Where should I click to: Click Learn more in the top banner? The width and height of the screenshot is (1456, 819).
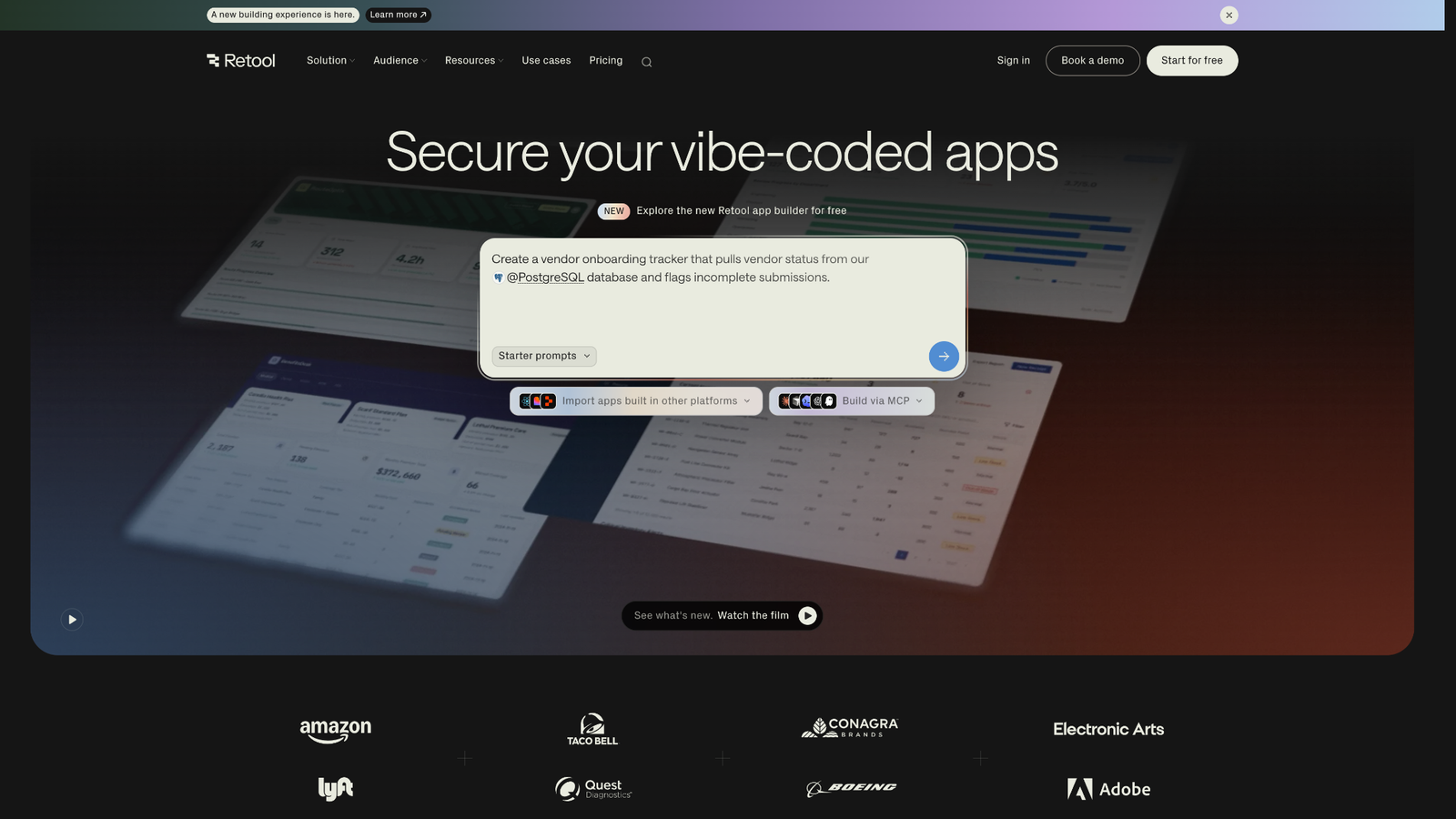[x=399, y=15]
